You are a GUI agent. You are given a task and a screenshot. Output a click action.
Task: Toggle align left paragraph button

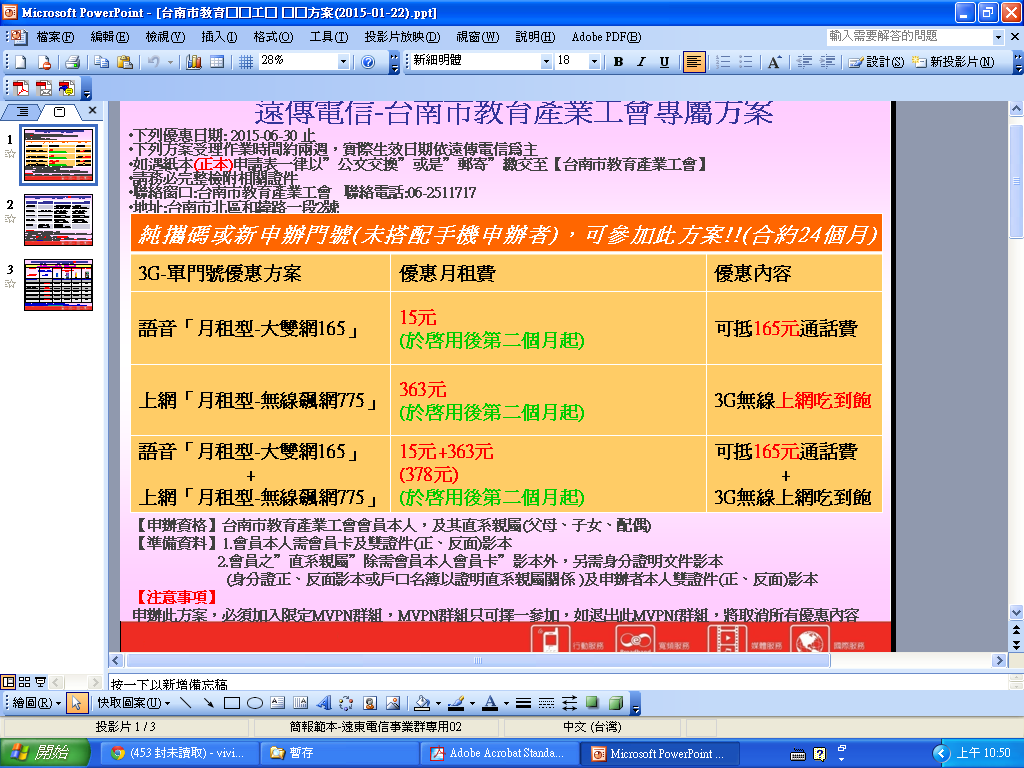click(694, 62)
